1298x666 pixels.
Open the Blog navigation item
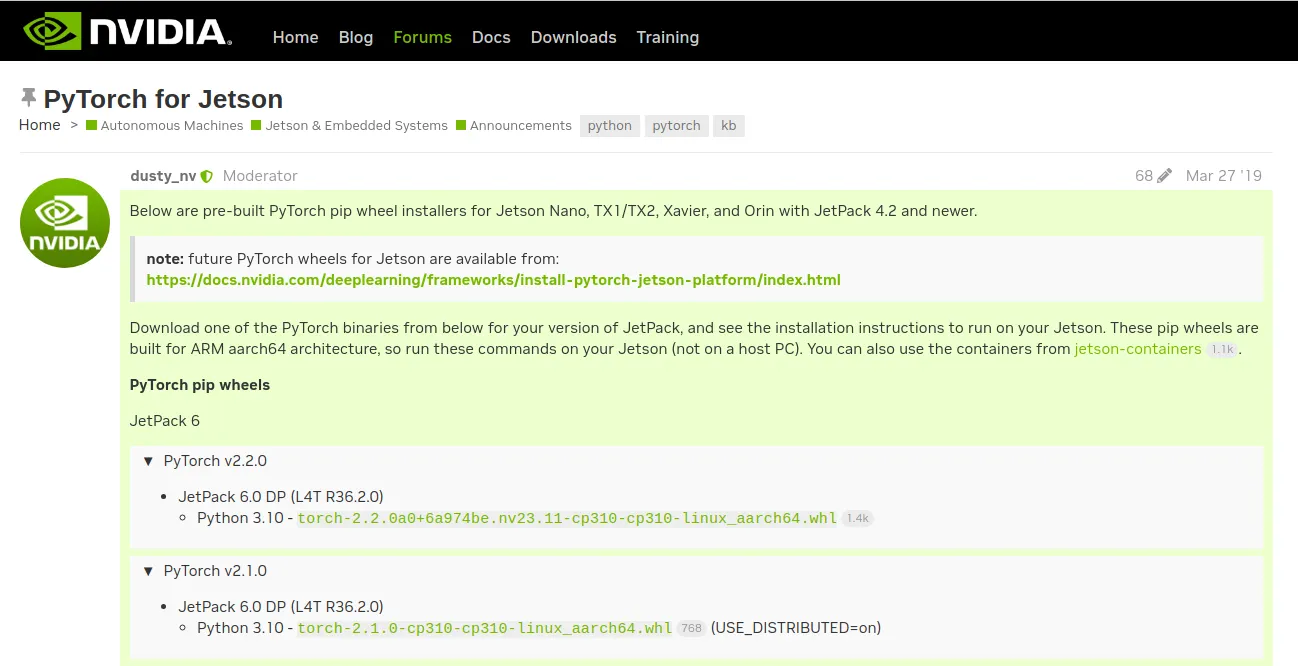356,37
